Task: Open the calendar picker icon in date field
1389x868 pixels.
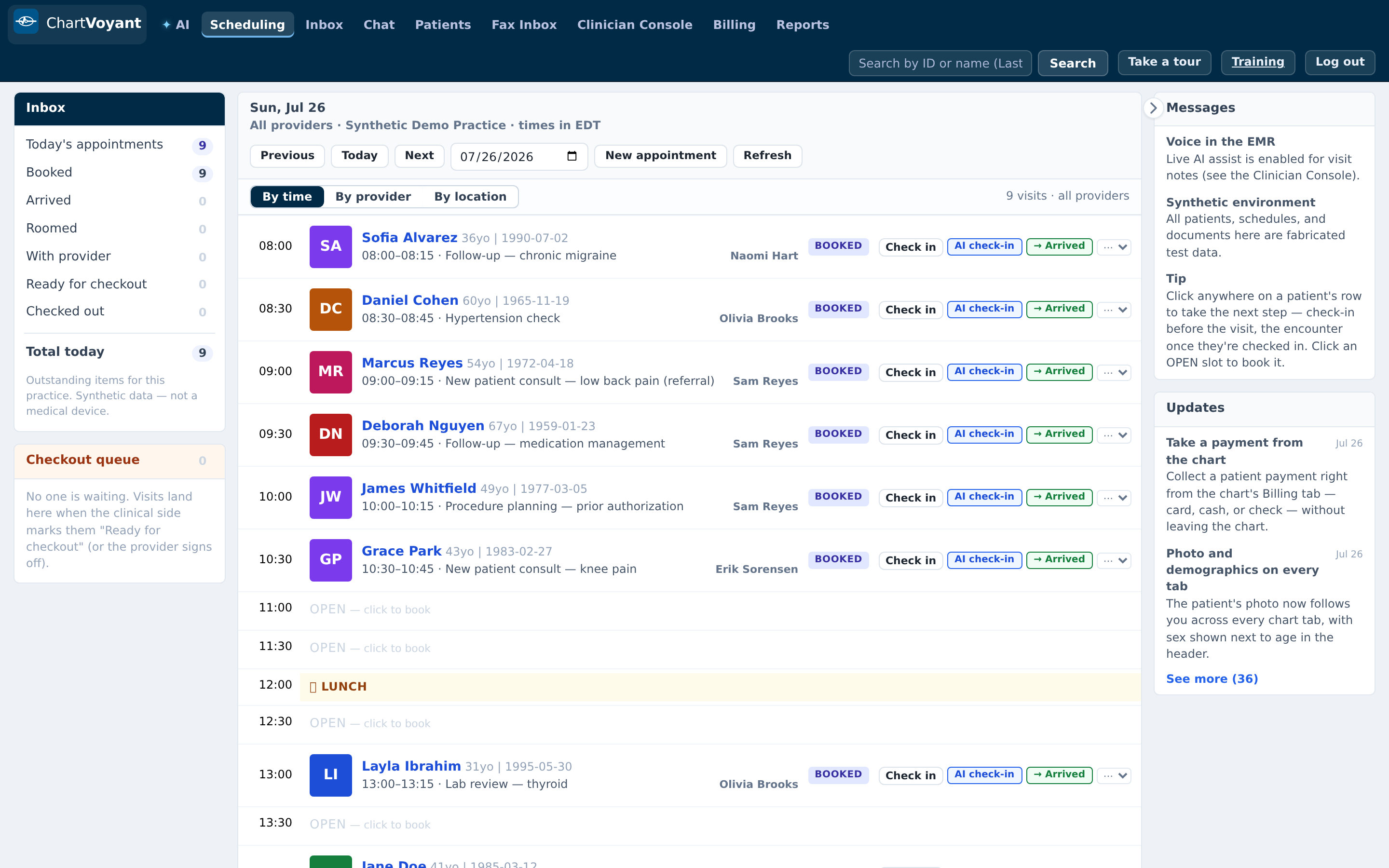Action: (572, 156)
